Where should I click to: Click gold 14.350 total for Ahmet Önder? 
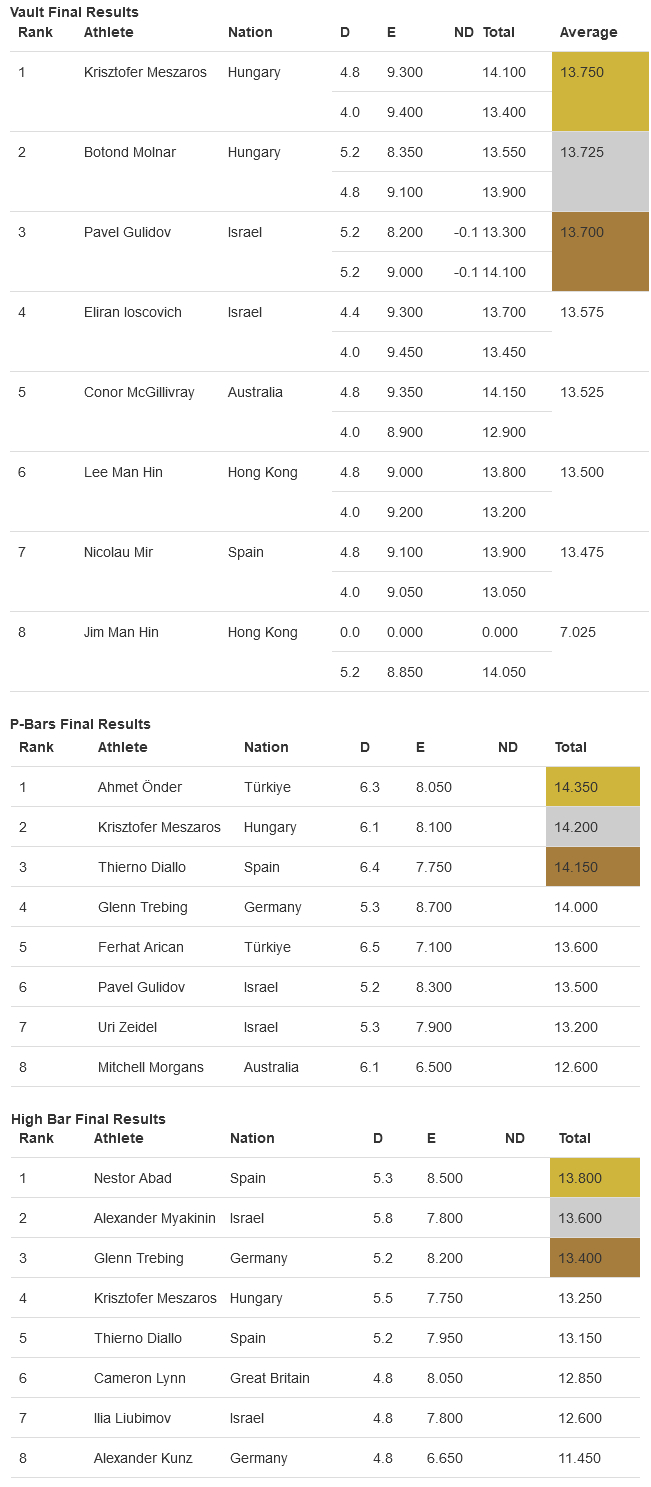point(593,787)
